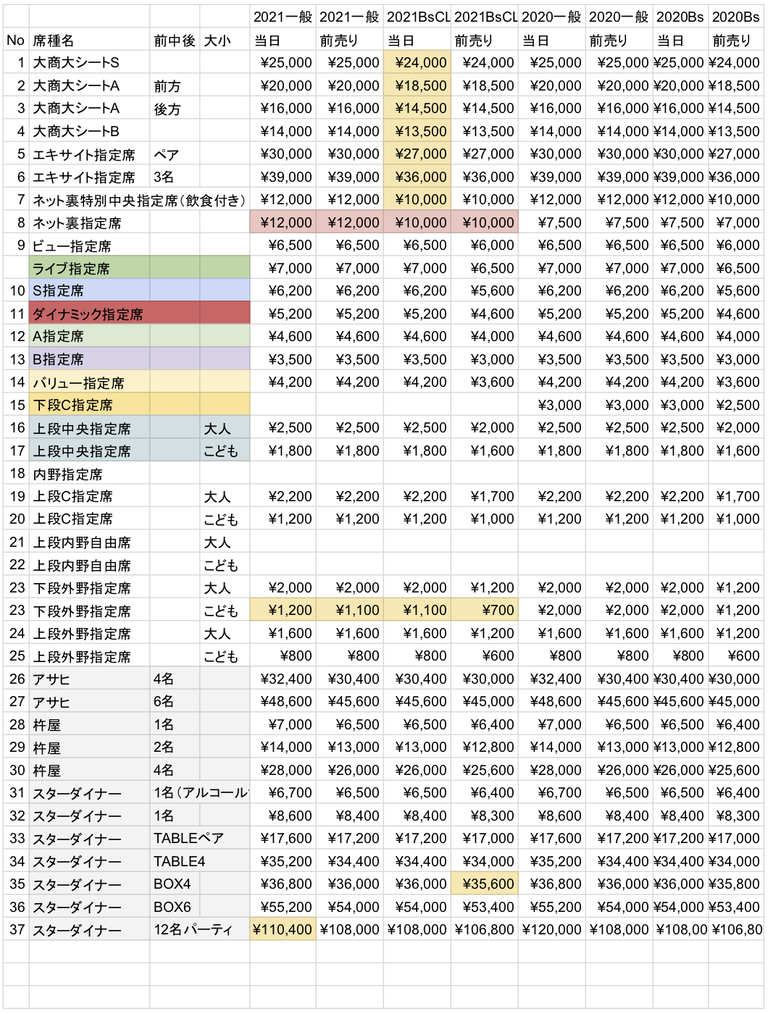This screenshot has width=768, height=1014.
Task: Click こども in row 17 上段中央指定席
Action: click(224, 451)
